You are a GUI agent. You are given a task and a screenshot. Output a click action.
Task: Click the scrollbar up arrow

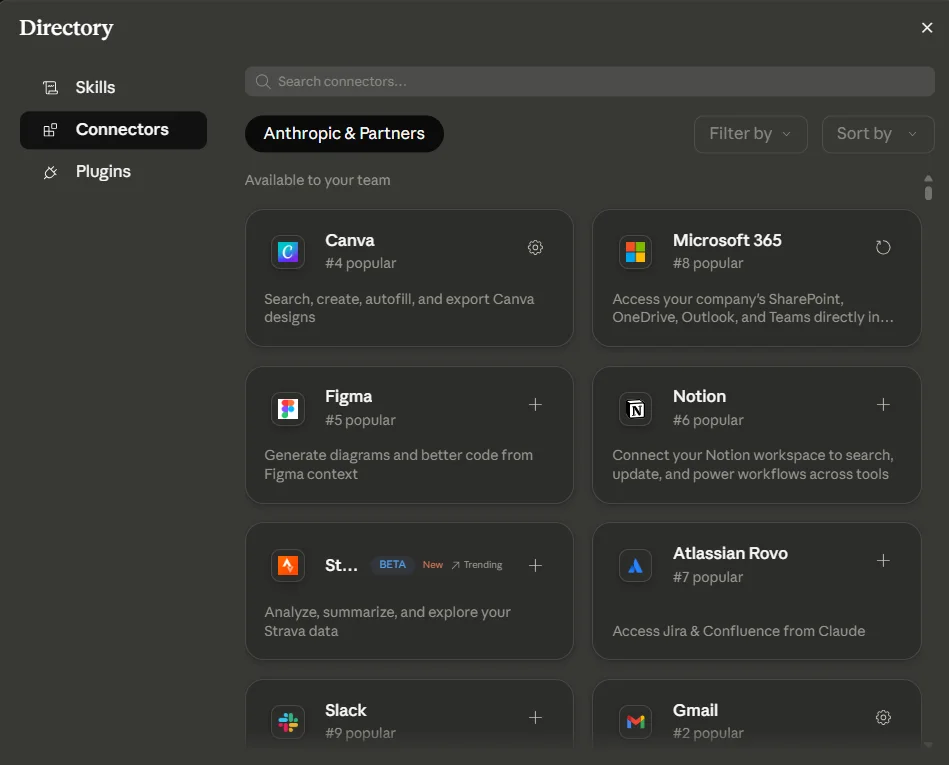click(928, 178)
